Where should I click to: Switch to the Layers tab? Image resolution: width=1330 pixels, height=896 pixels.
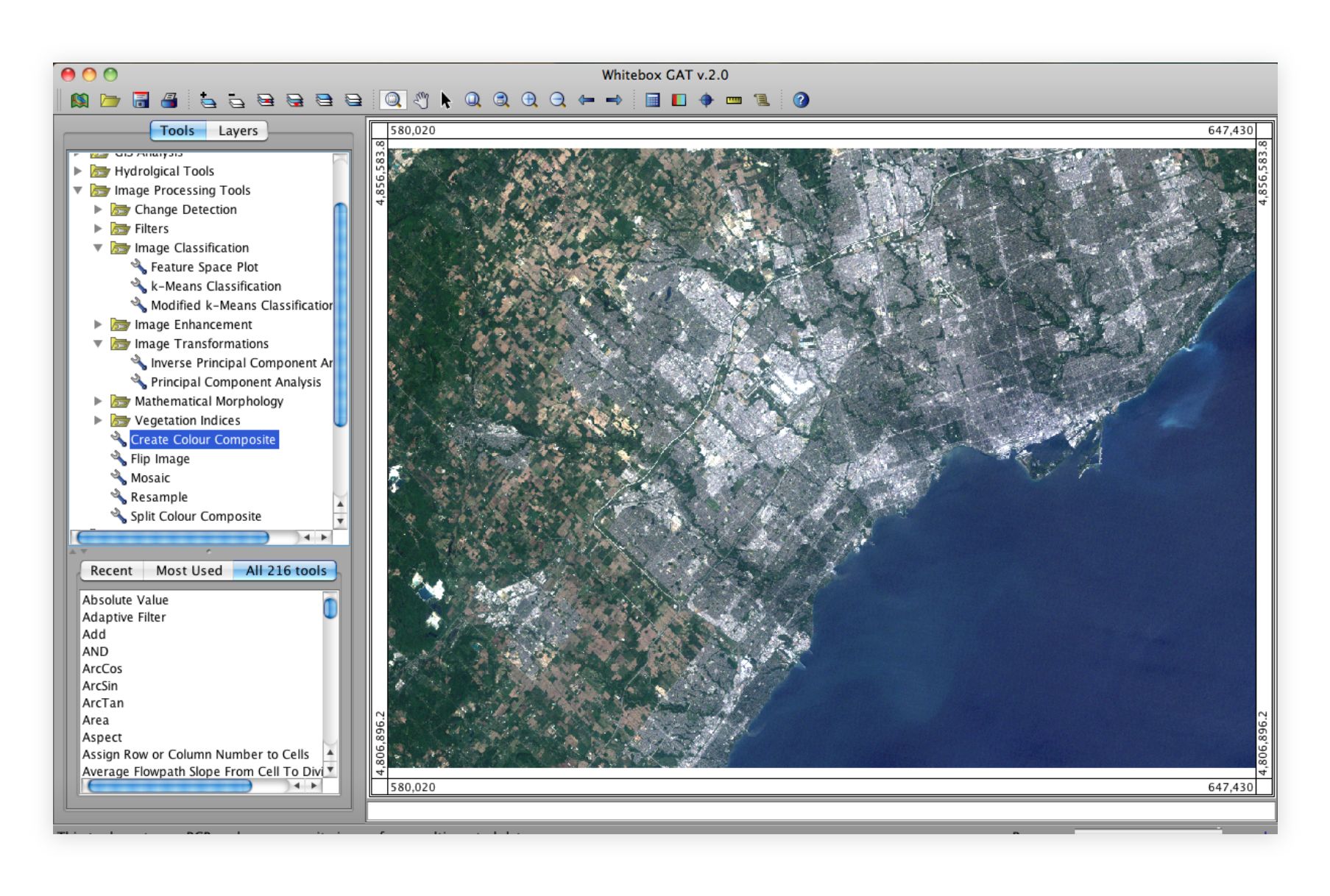pos(238,131)
